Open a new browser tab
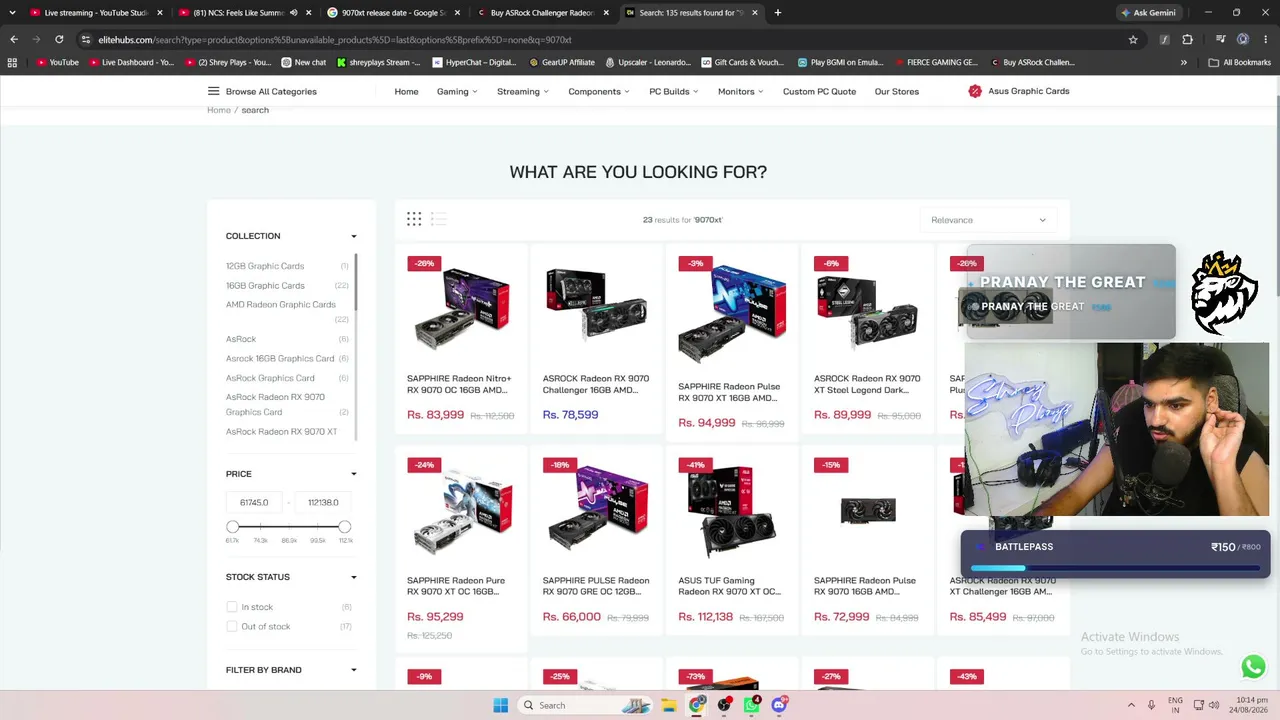 [777, 13]
